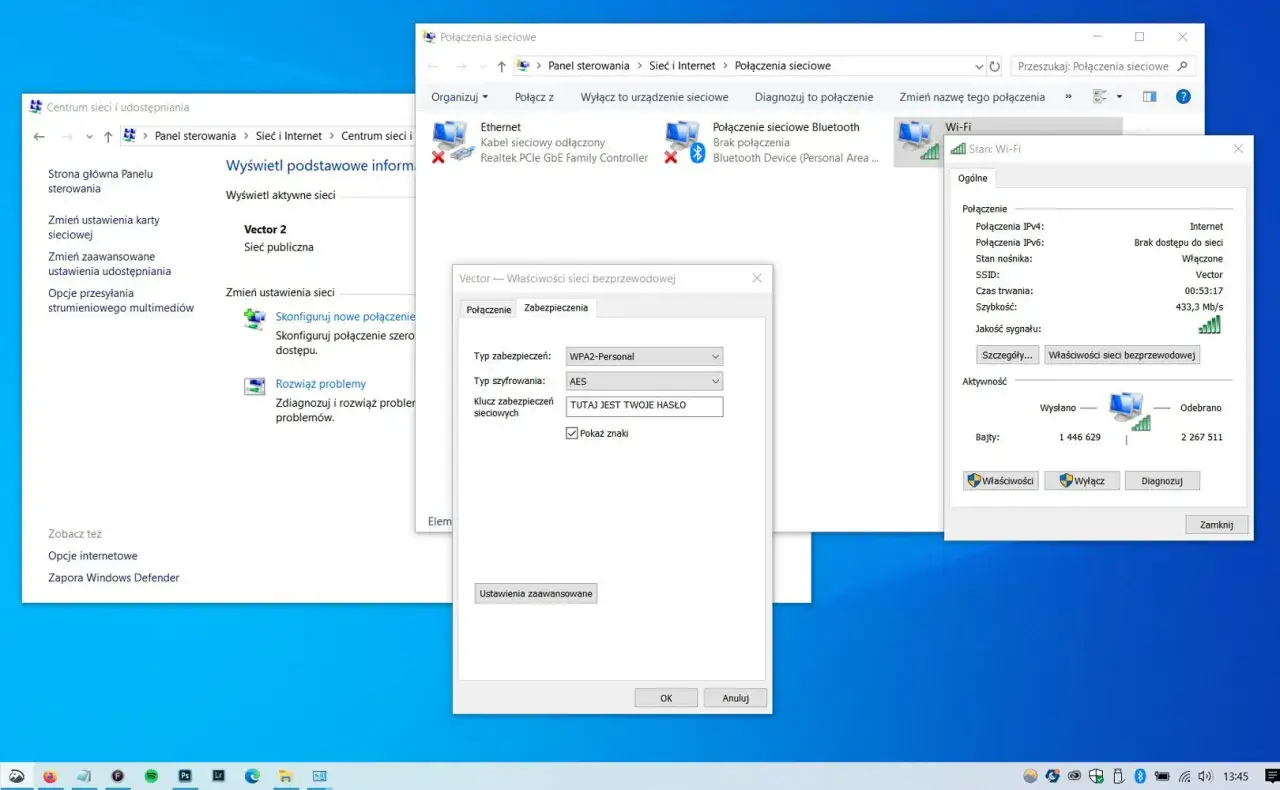Click the help question mark in Połączenia sieciowe
1280x790 pixels.
[1183, 97]
